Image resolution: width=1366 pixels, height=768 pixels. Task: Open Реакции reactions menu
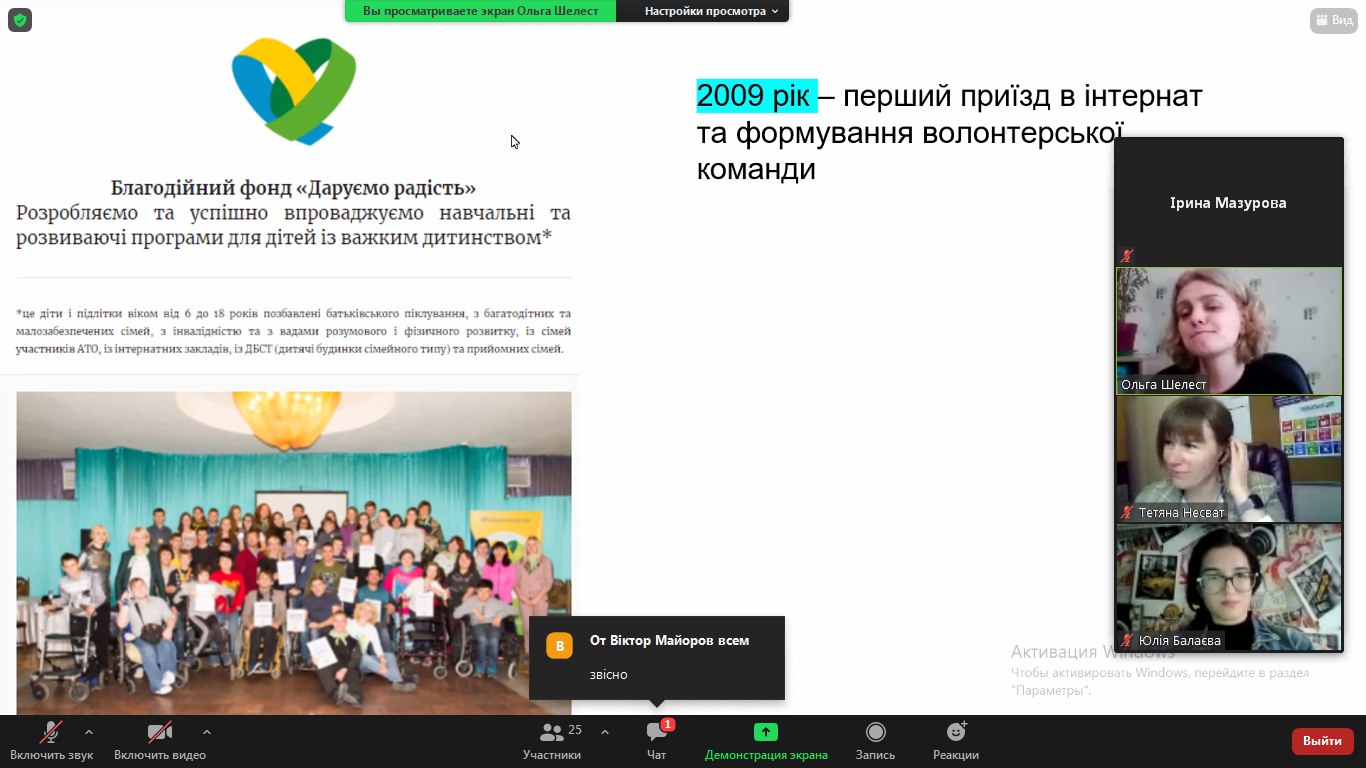(x=956, y=741)
